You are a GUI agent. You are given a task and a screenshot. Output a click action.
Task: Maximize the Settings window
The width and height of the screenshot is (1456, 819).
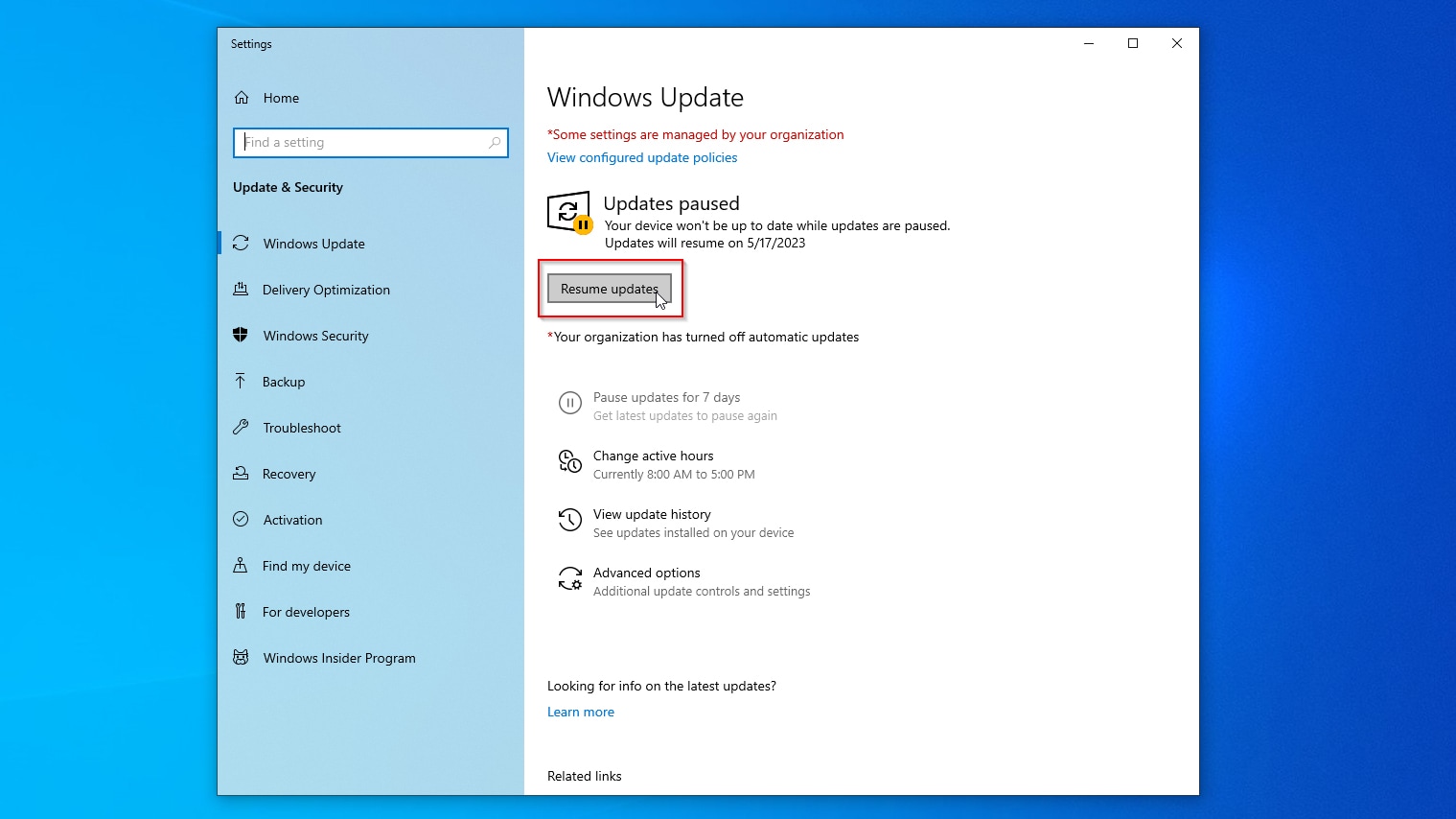tap(1133, 43)
